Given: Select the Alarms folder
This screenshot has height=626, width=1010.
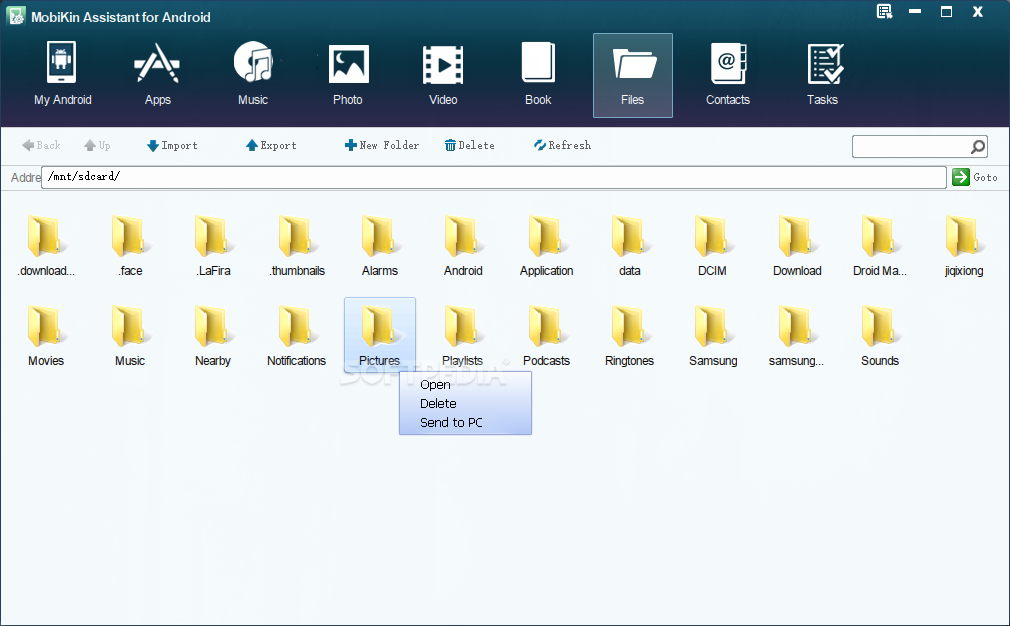Looking at the screenshot, I should click(x=379, y=246).
